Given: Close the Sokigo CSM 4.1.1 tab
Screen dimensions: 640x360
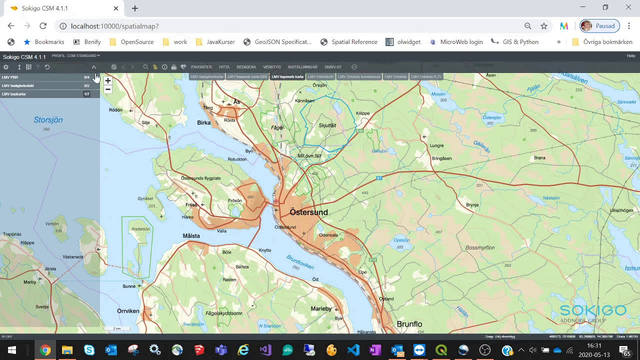Looking at the screenshot, I should tap(116, 8).
